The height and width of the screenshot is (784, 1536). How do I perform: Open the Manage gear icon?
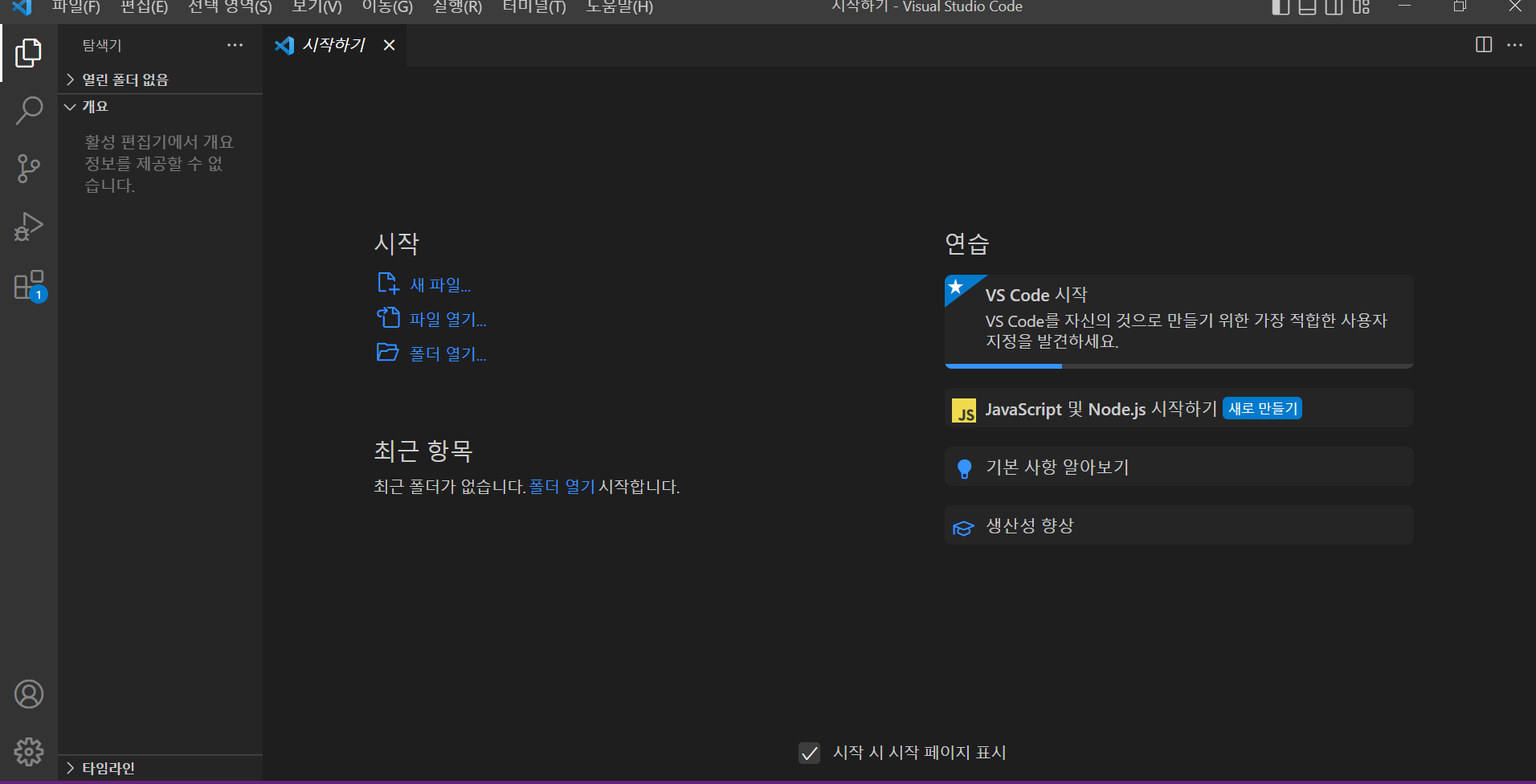coord(29,752)
